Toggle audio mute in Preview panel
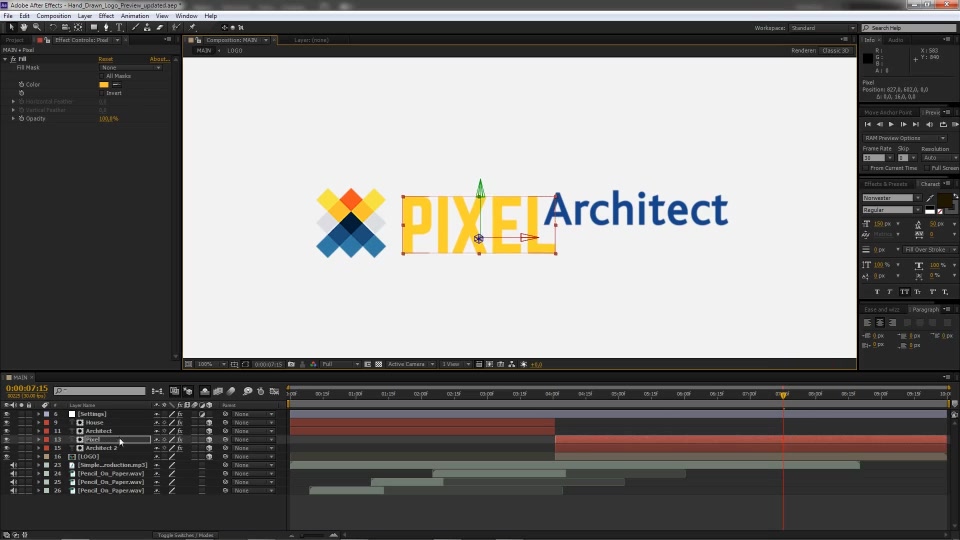This screenshot has height=540, width=960. 929,124
